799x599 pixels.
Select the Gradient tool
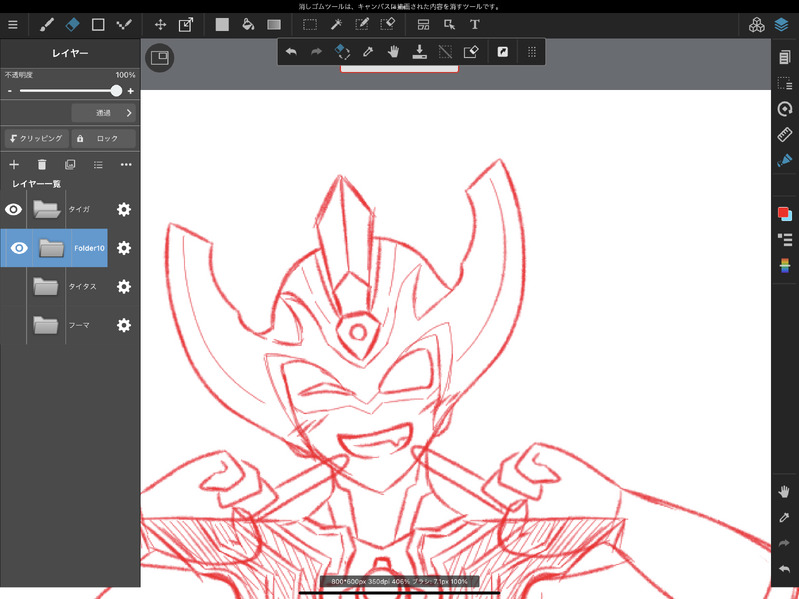[274, 24]
